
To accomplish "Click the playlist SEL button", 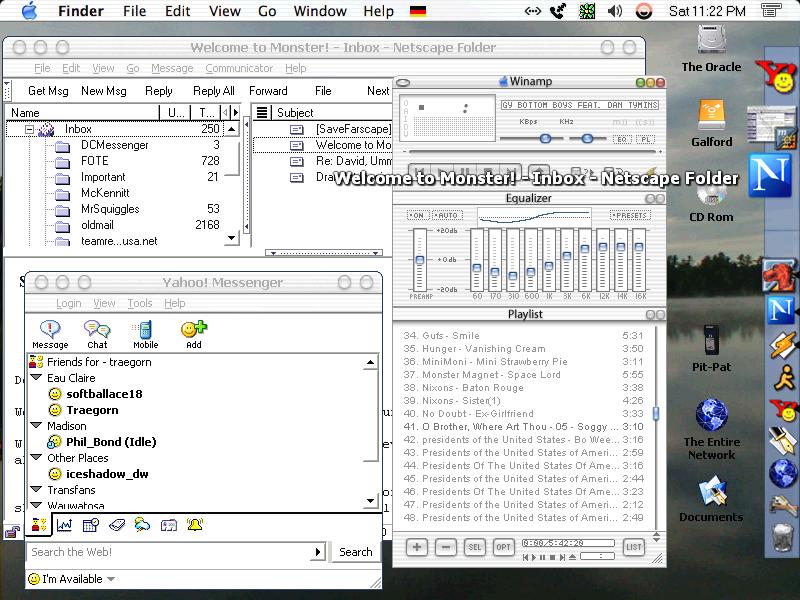I will tap(474, 547).
